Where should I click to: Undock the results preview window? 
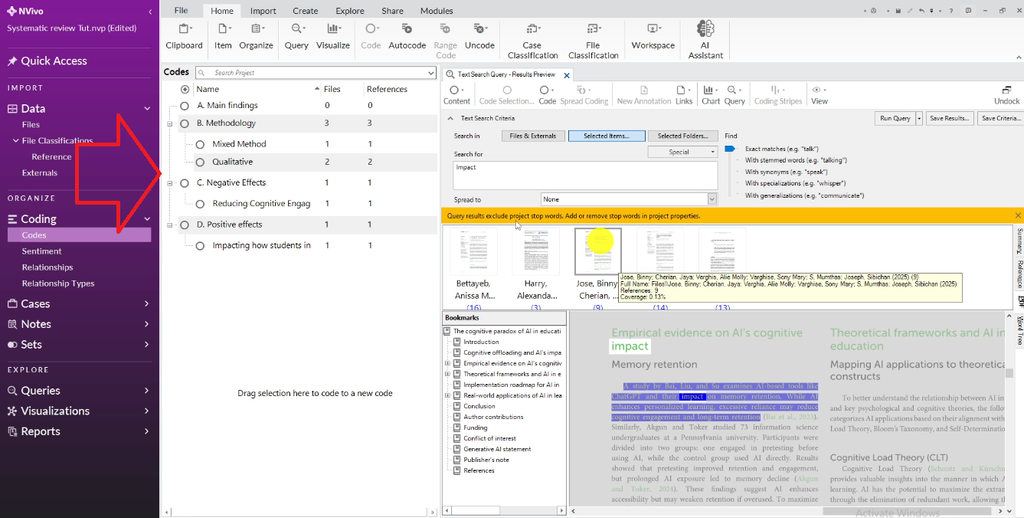(1006, 95)
